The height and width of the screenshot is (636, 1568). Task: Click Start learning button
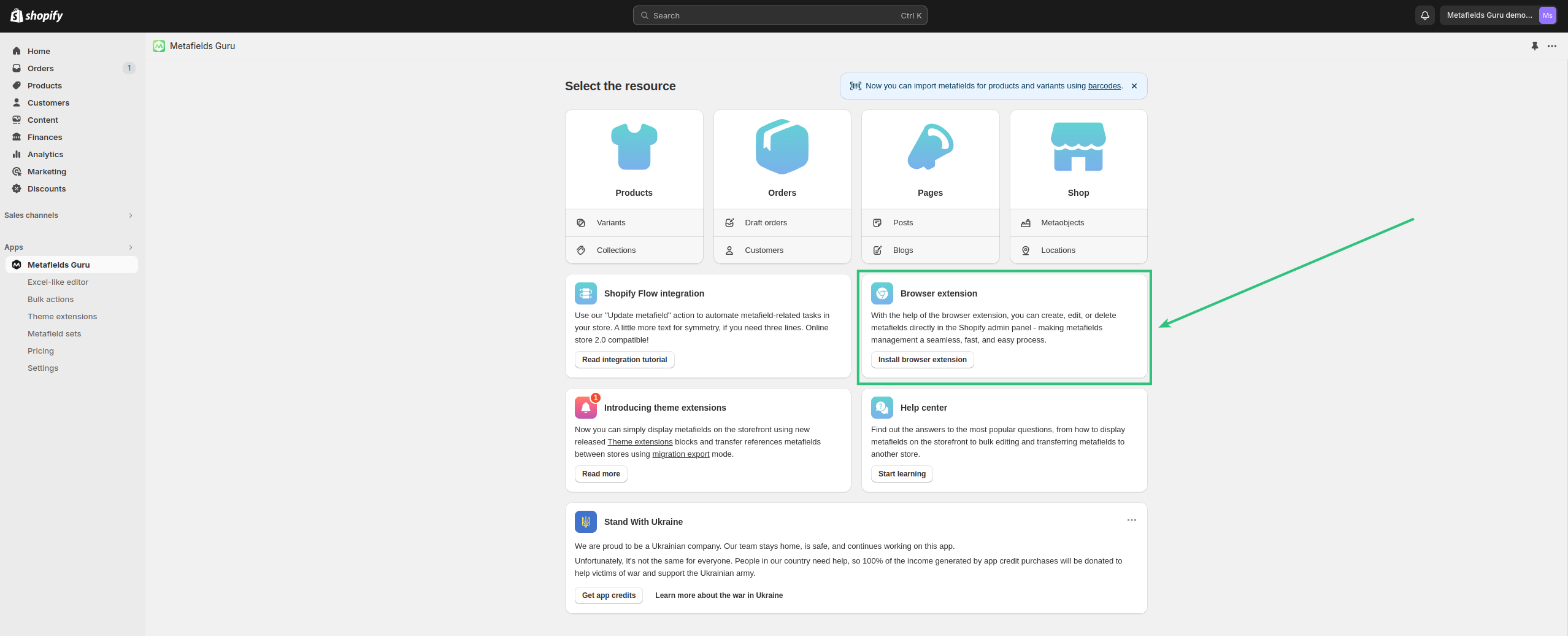[902, 474]
